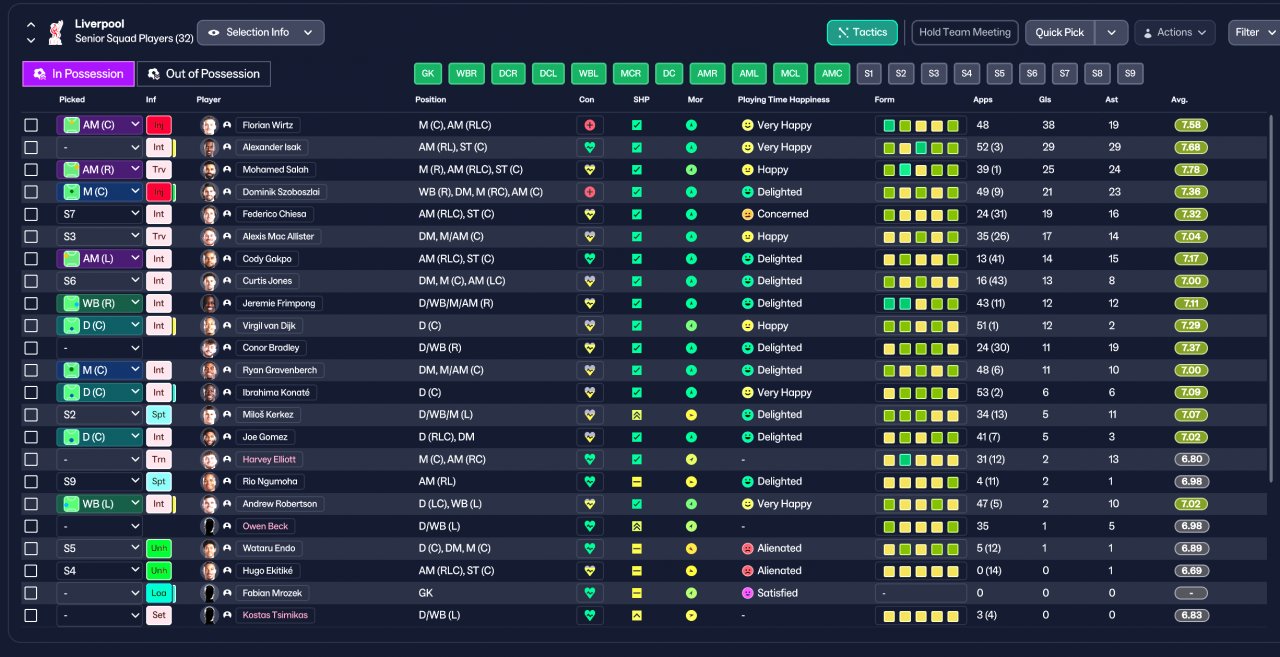Image resolution: width=1280 pixels, height=657 pixels.
Task: Click Kostas Tsimikas's sharpness up-arrow icon
Action: (637, 615)
